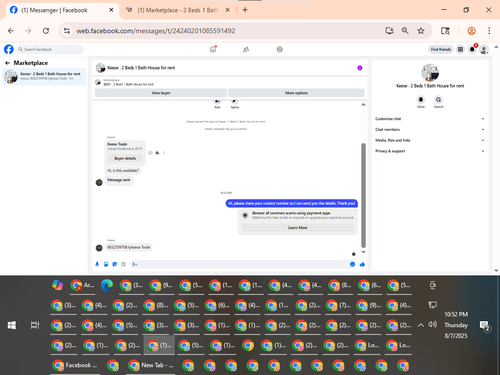
Task: Click the Search Facebook field
Action: tap(50, 49)
